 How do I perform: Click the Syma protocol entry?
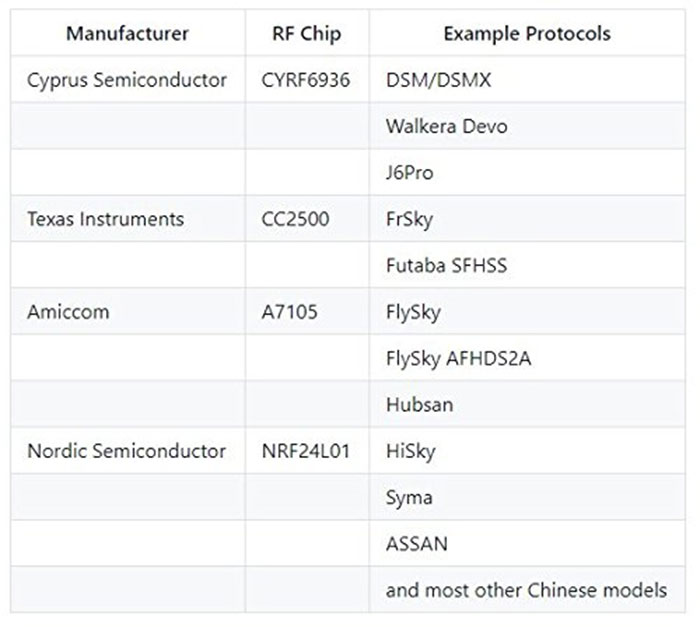click(x=409, y=497)
